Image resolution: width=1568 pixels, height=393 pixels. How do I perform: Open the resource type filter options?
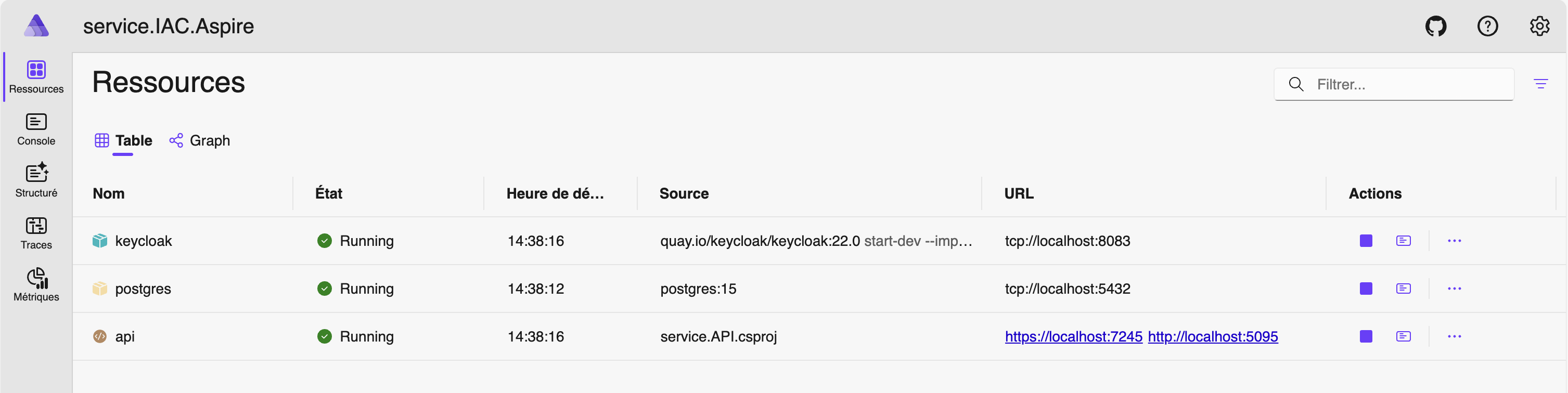1540,84
